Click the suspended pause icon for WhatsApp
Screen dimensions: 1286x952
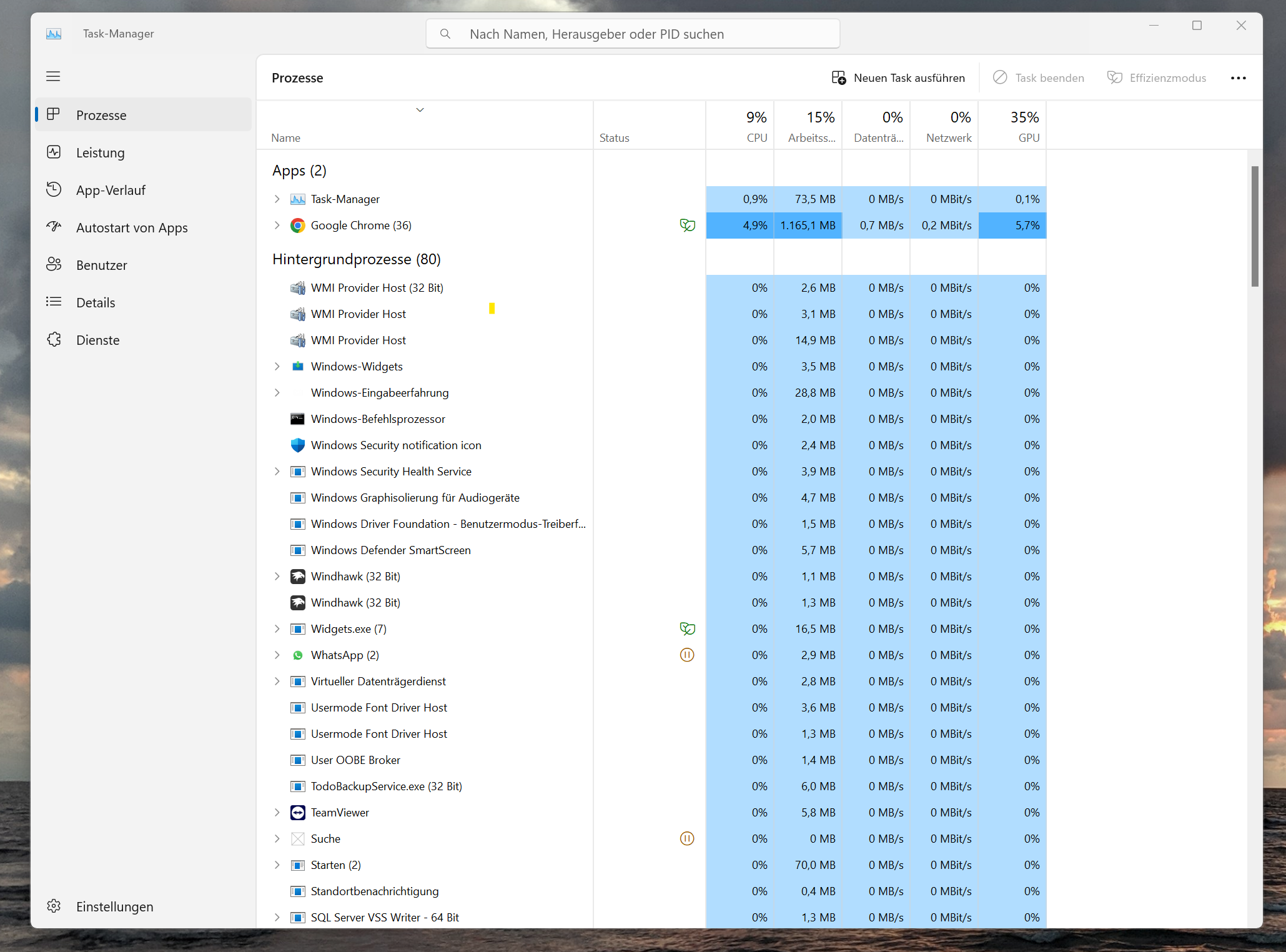pyautogui.click(x=687, y=655)
